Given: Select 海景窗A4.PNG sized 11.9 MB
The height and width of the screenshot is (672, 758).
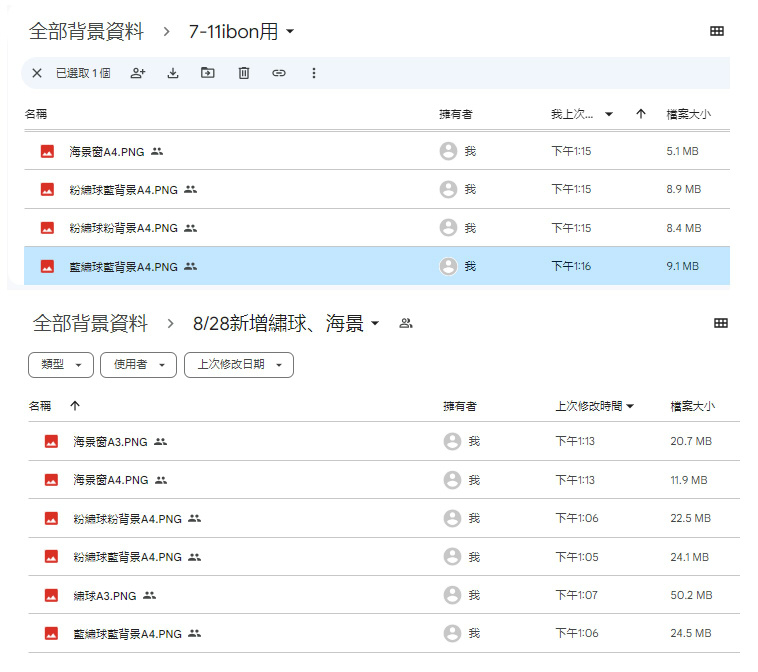Looking at the screenshot, I should coord(384,480).
